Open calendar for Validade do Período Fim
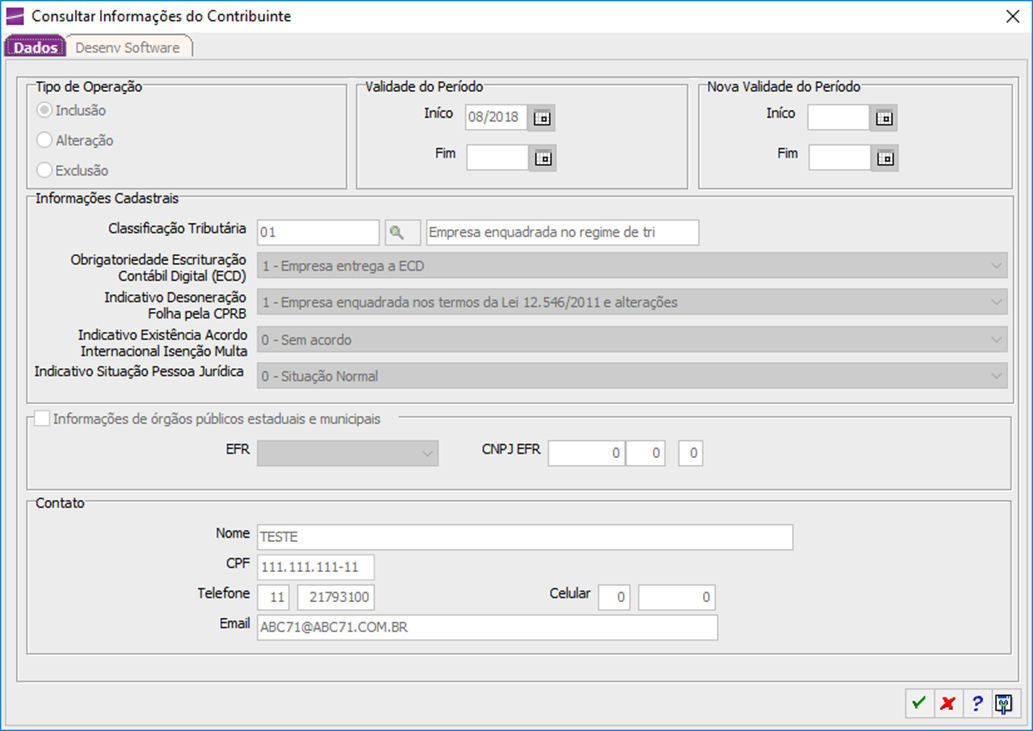This screenshot has height=731, width=1033. pos(543,158)
